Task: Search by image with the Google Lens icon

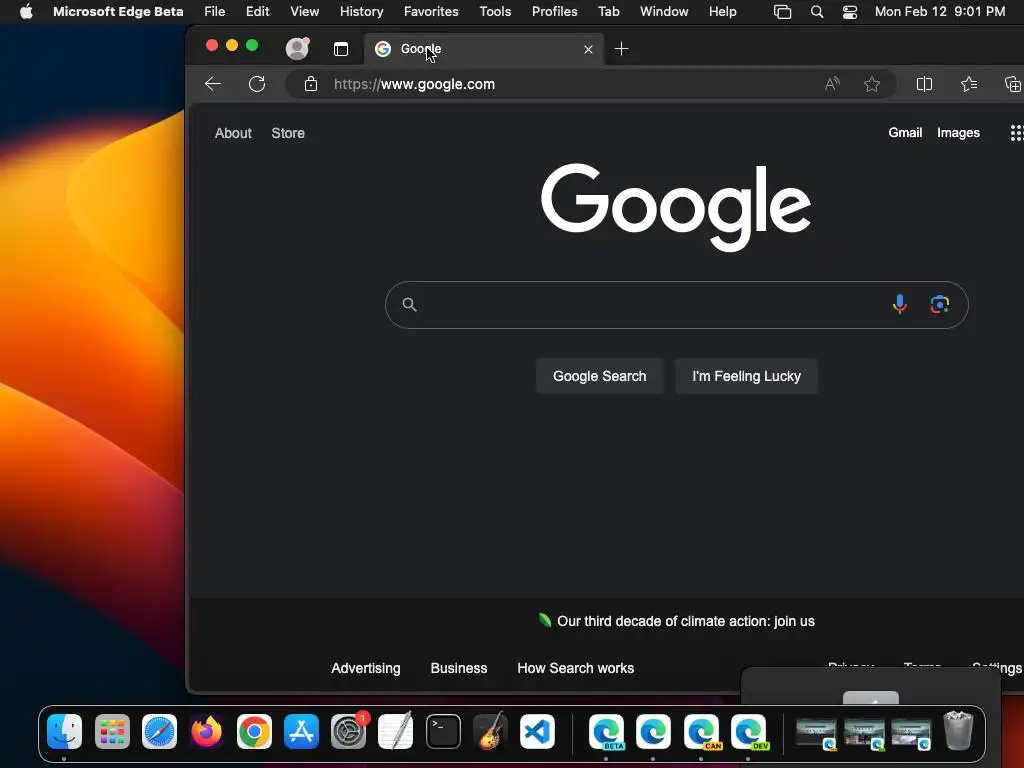Action: point(939,304)
